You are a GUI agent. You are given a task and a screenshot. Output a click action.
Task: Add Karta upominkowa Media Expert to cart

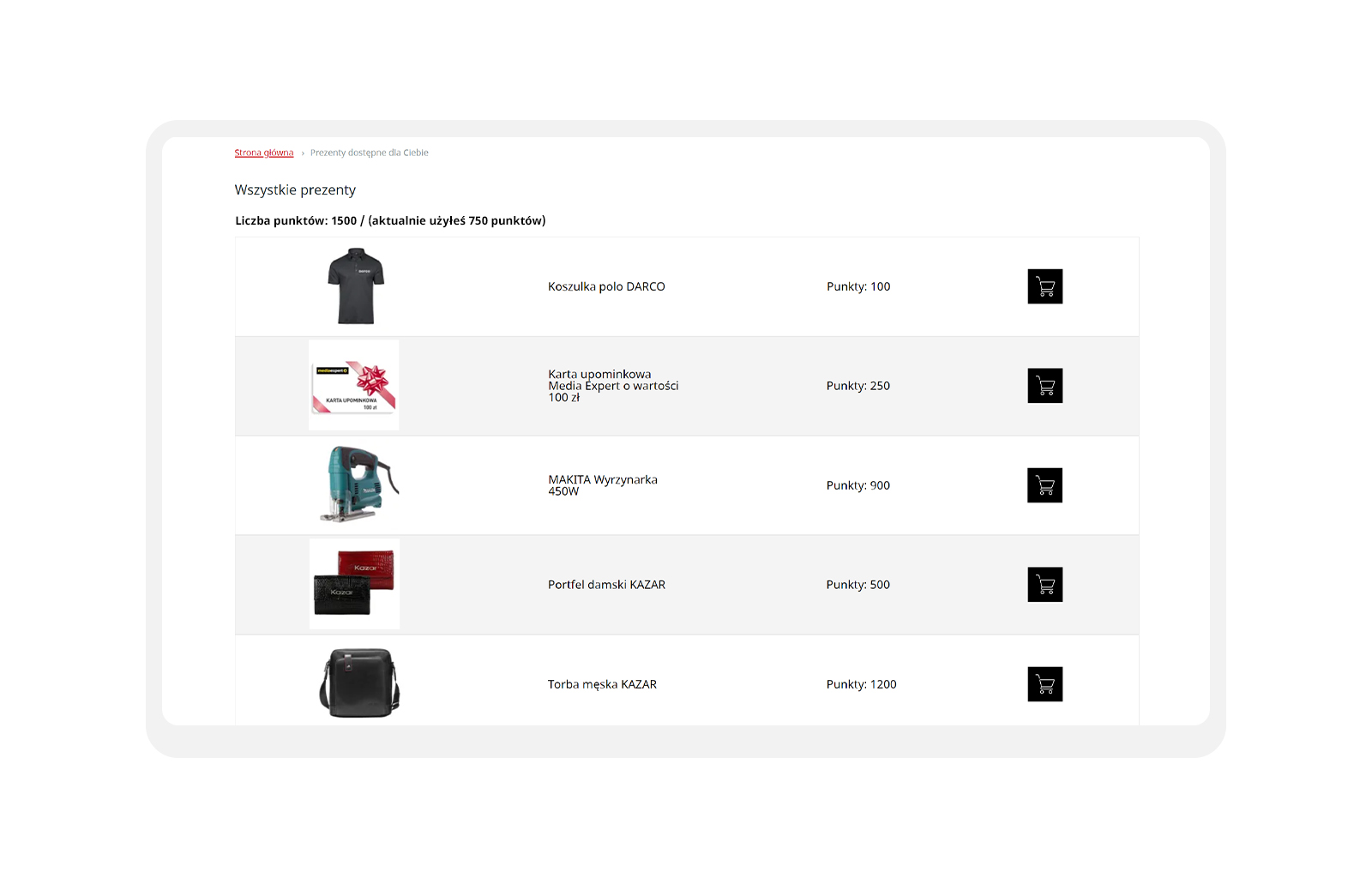coord(1044,386)
